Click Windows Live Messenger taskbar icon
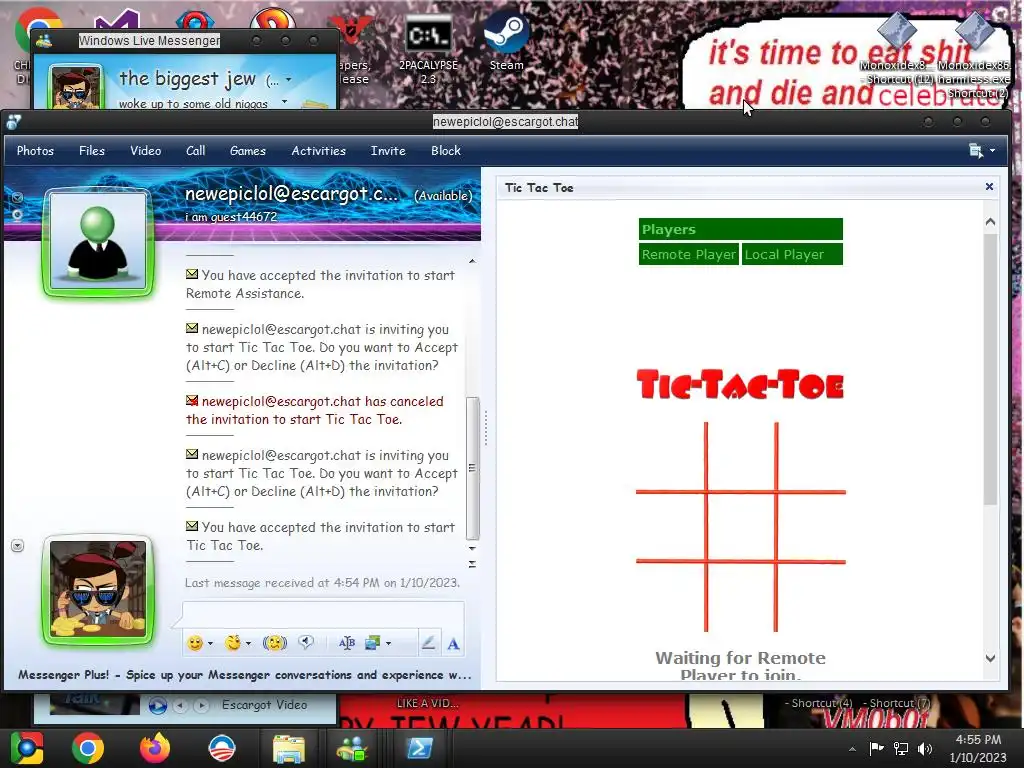Viewport: 1024px width, 768px height. point(352,748)
